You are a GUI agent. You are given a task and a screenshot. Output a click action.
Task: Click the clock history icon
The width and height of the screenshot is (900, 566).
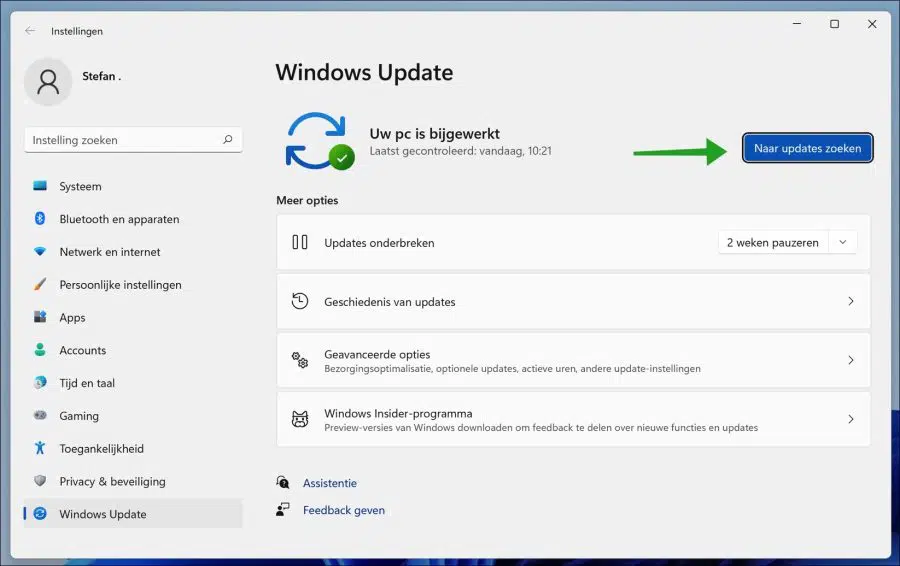tap(300, 301)
